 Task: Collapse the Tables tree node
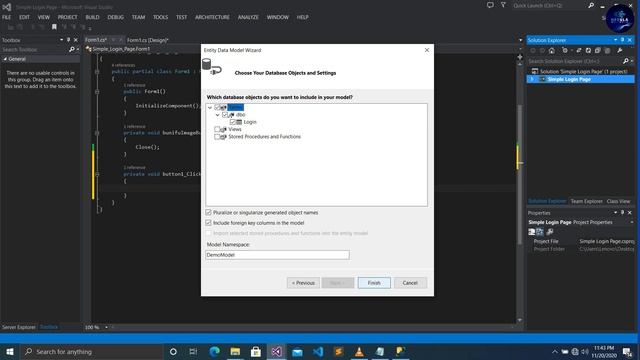(x=210, y=107)
